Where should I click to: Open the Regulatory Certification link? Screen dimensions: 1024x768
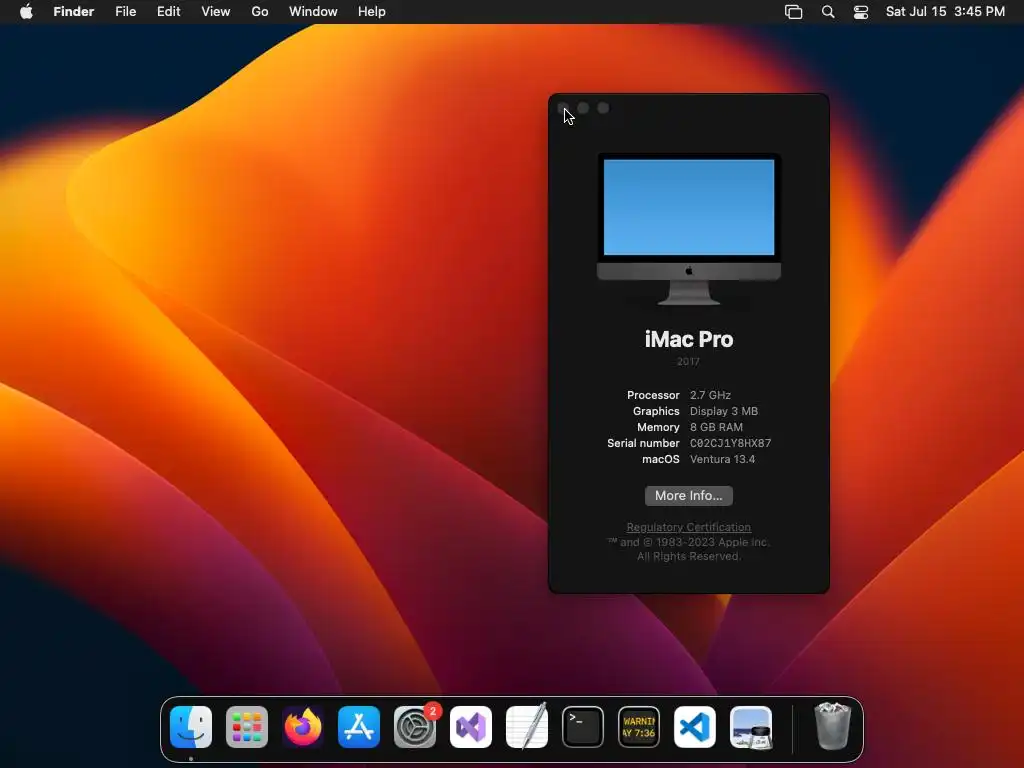point(689,527)
